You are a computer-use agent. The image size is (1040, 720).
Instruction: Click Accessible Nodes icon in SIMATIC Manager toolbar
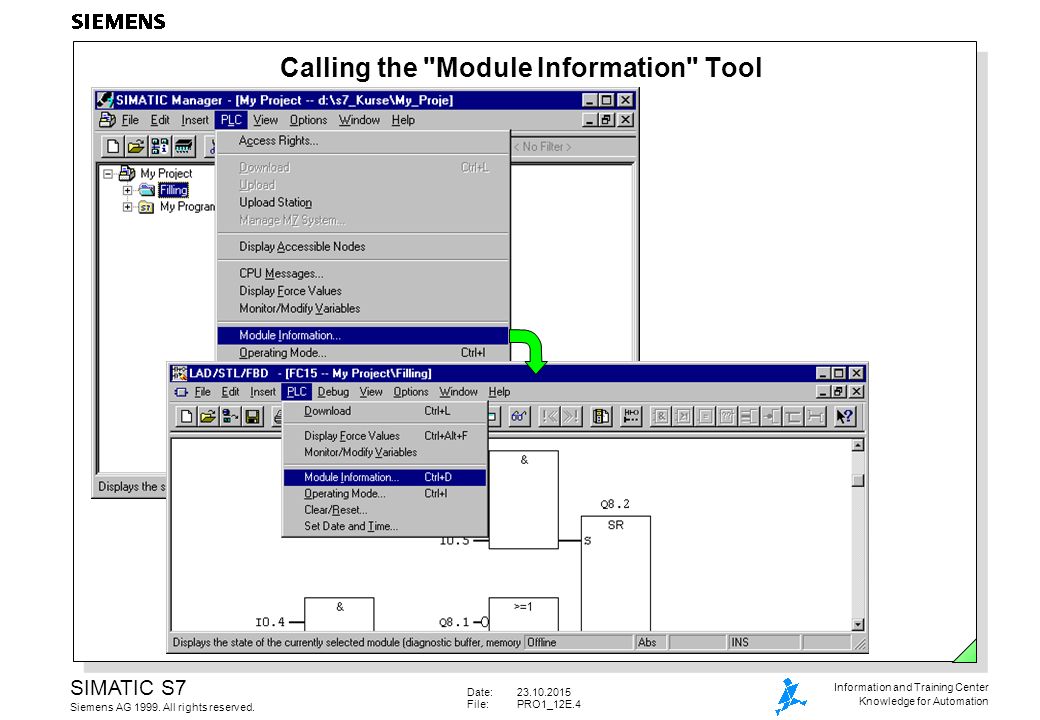click(159, 147)
